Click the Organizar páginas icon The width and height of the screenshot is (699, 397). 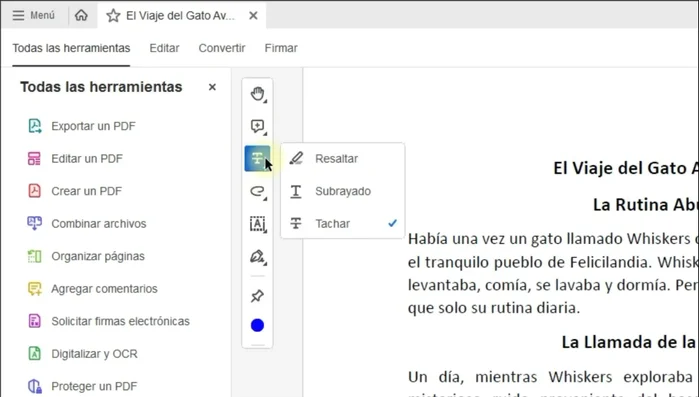click(34, 256)
